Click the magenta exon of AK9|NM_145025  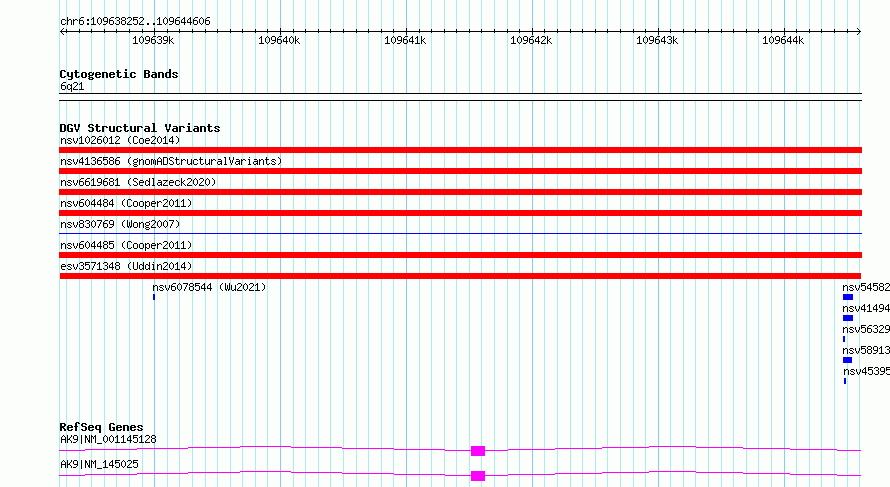478,476
